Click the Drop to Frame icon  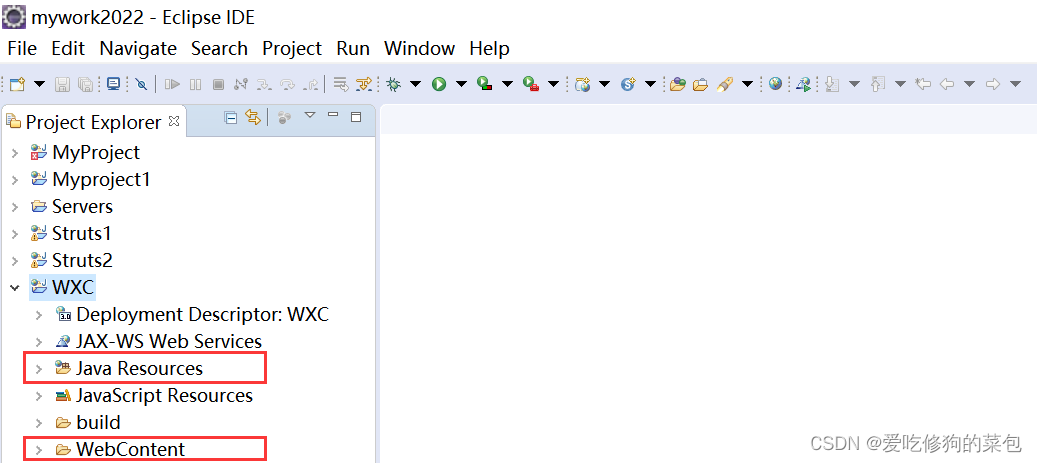tap(341, 84)
